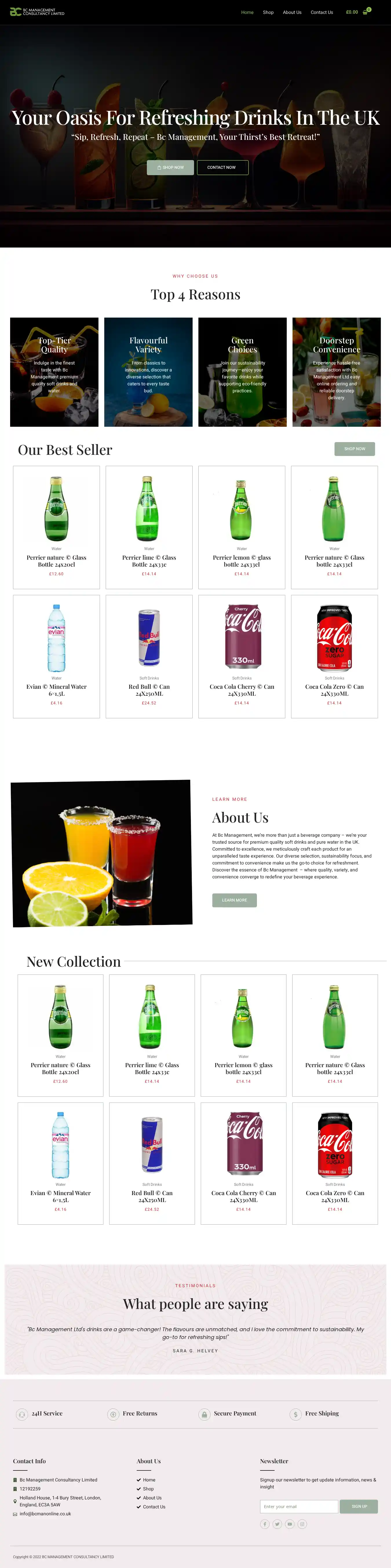Open the Instagram social icon in footer
The width and height of the screenshot is (391, 1568).
302,1524
